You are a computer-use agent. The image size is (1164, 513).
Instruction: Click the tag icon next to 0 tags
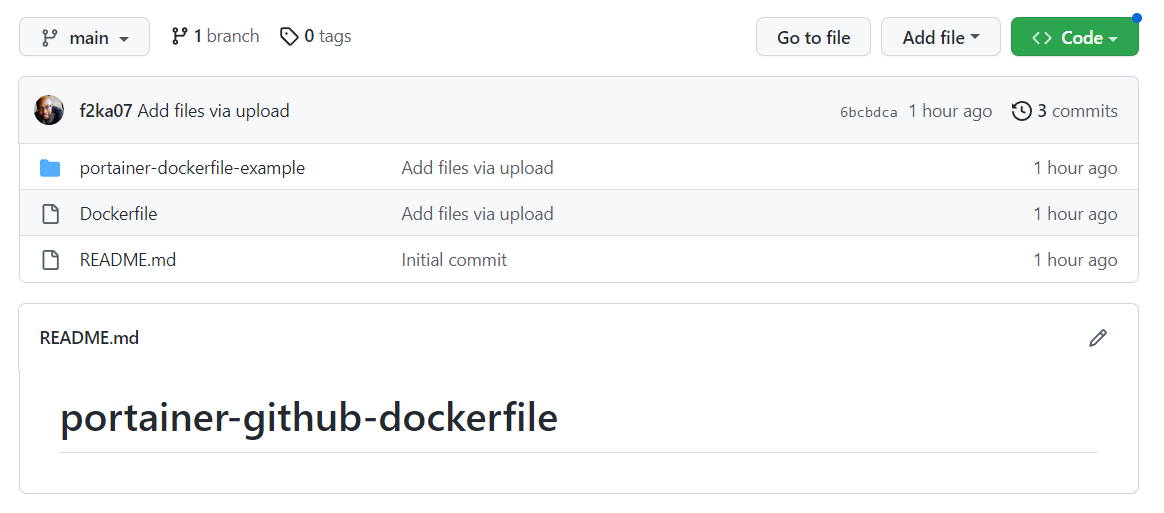(x=289, y=36)
